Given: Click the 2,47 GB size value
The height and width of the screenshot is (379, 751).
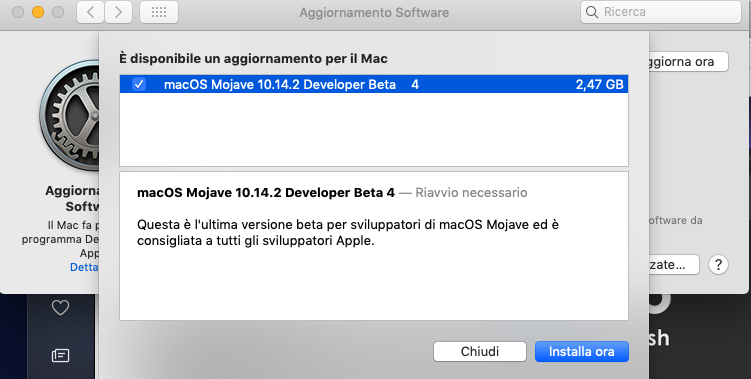Looking at the screenshot, I should pos(600,85).
